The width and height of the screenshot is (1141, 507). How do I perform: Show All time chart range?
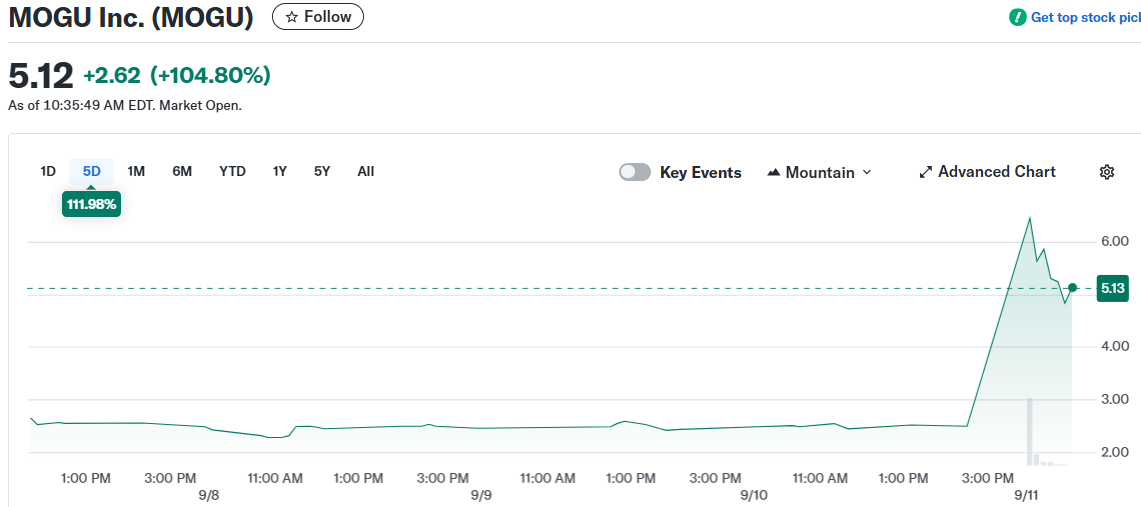[x=366, y=172]
